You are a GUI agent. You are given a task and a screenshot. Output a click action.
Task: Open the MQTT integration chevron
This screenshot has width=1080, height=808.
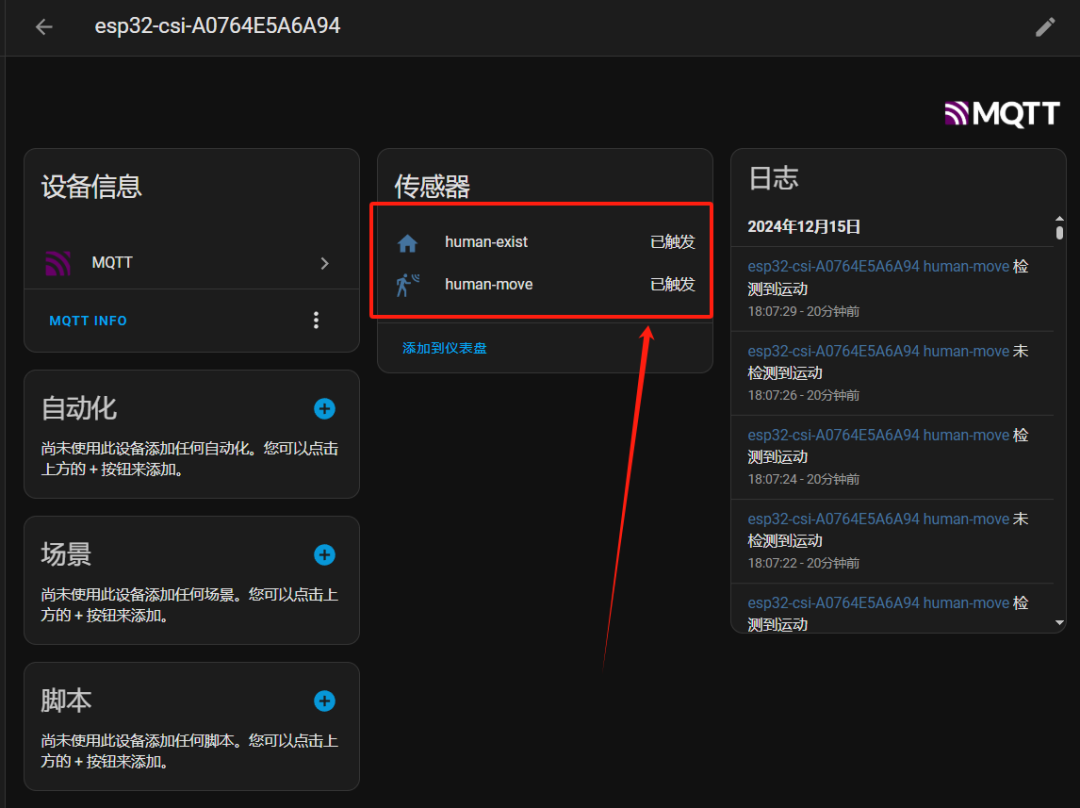coord(324,263)
